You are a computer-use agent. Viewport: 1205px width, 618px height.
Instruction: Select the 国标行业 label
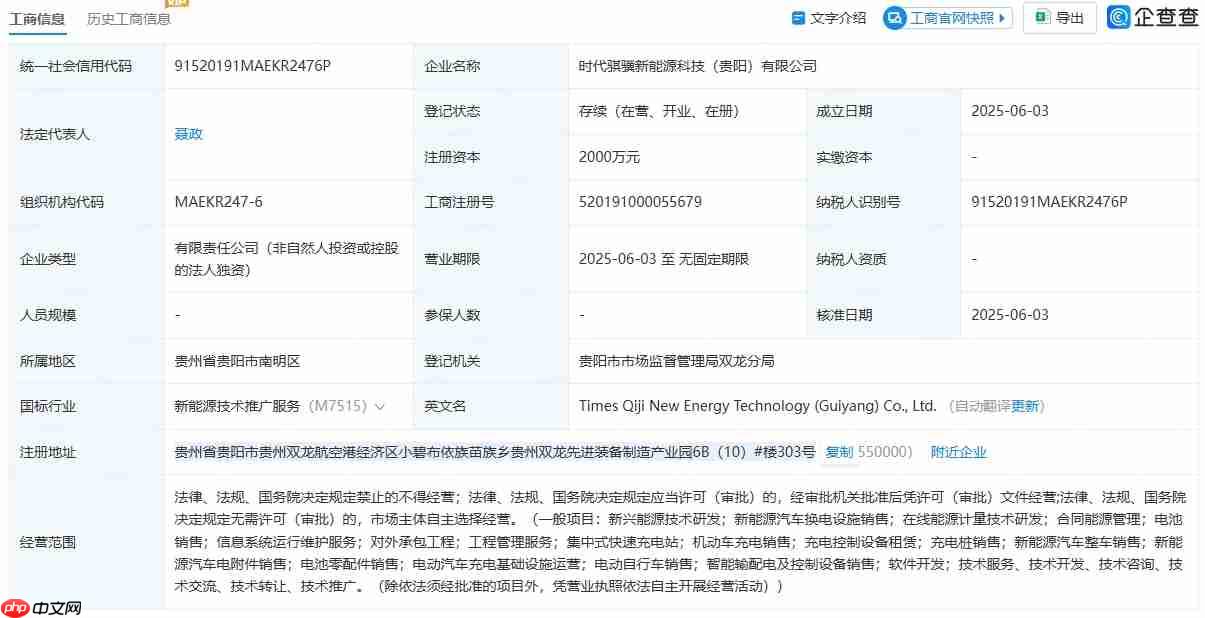coord(48,407)
